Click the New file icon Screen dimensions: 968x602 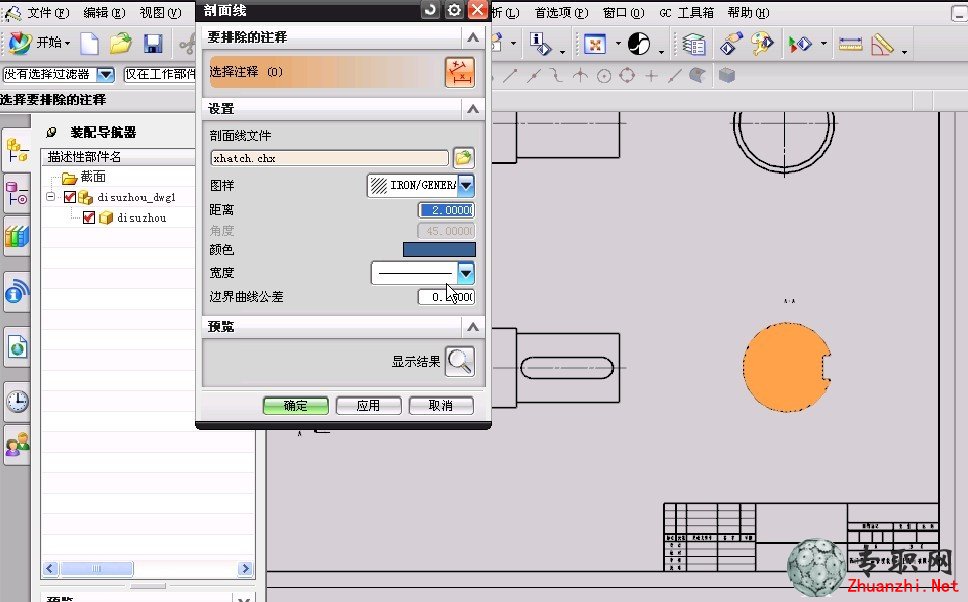pyautogui.click(x=90, y=43)
